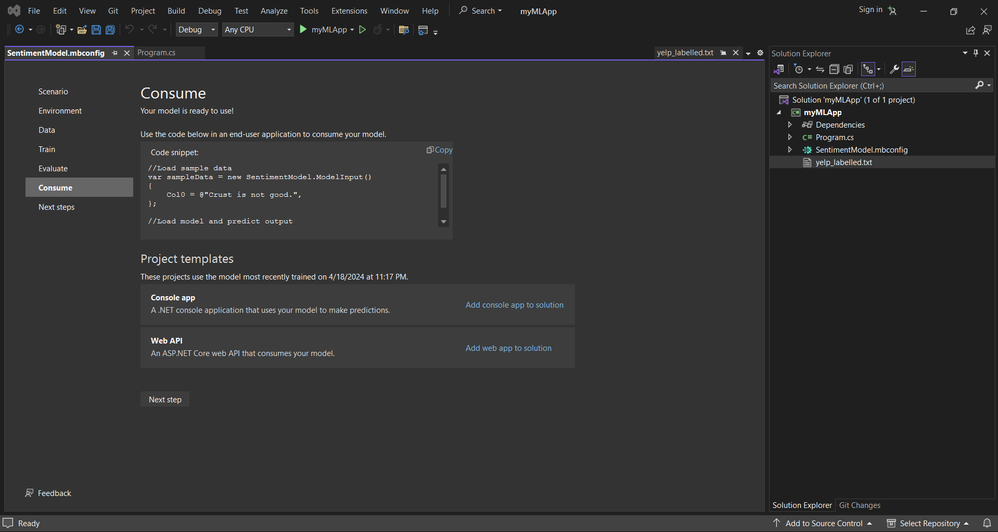Click Add console app to solution link
998x532 pixels.
point(514,305)
